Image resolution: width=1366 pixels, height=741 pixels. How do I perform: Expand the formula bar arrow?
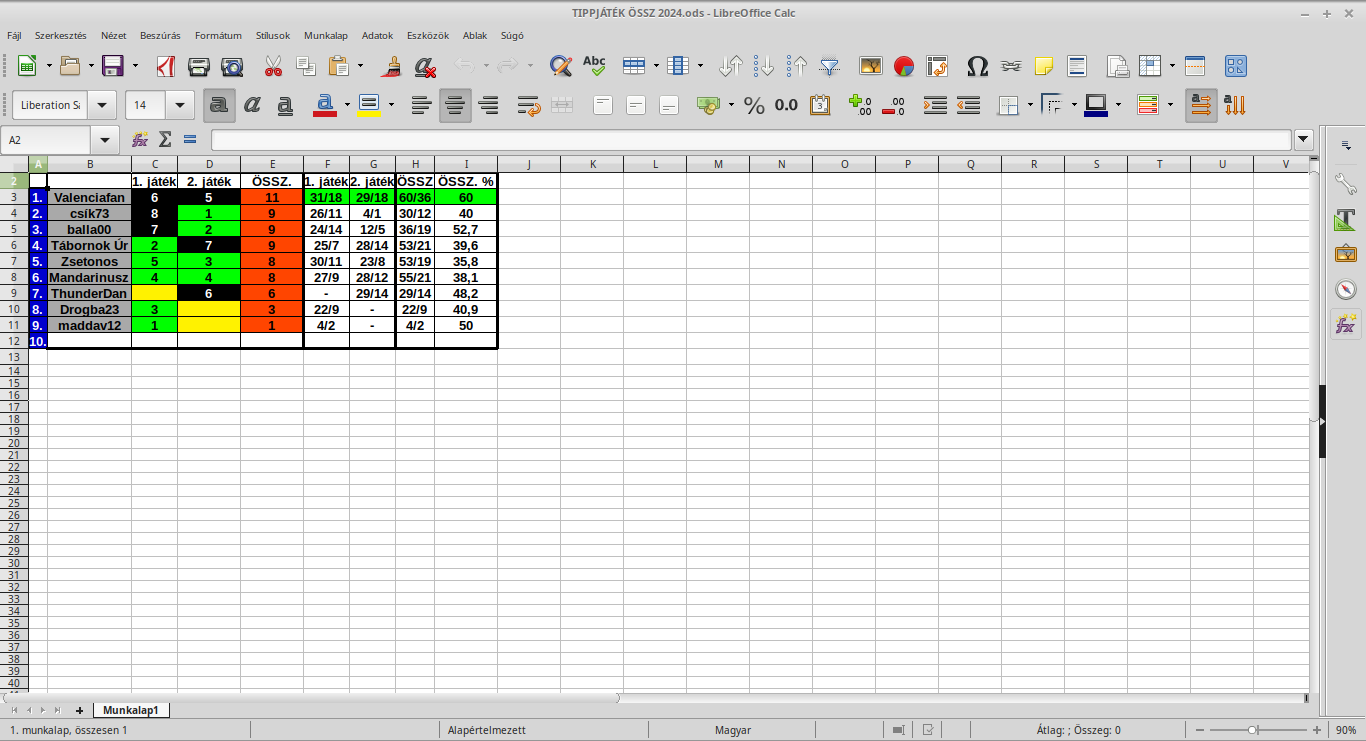click(x=1304, y=140)
